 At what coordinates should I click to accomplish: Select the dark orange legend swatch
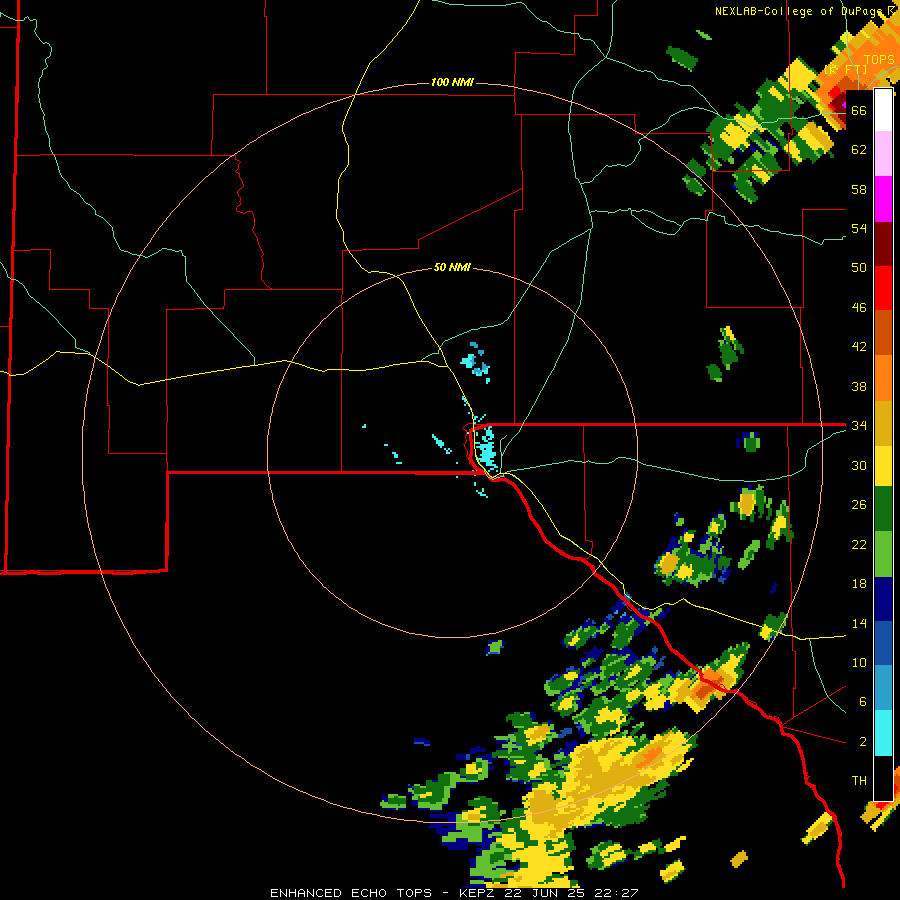click(883, 332)
